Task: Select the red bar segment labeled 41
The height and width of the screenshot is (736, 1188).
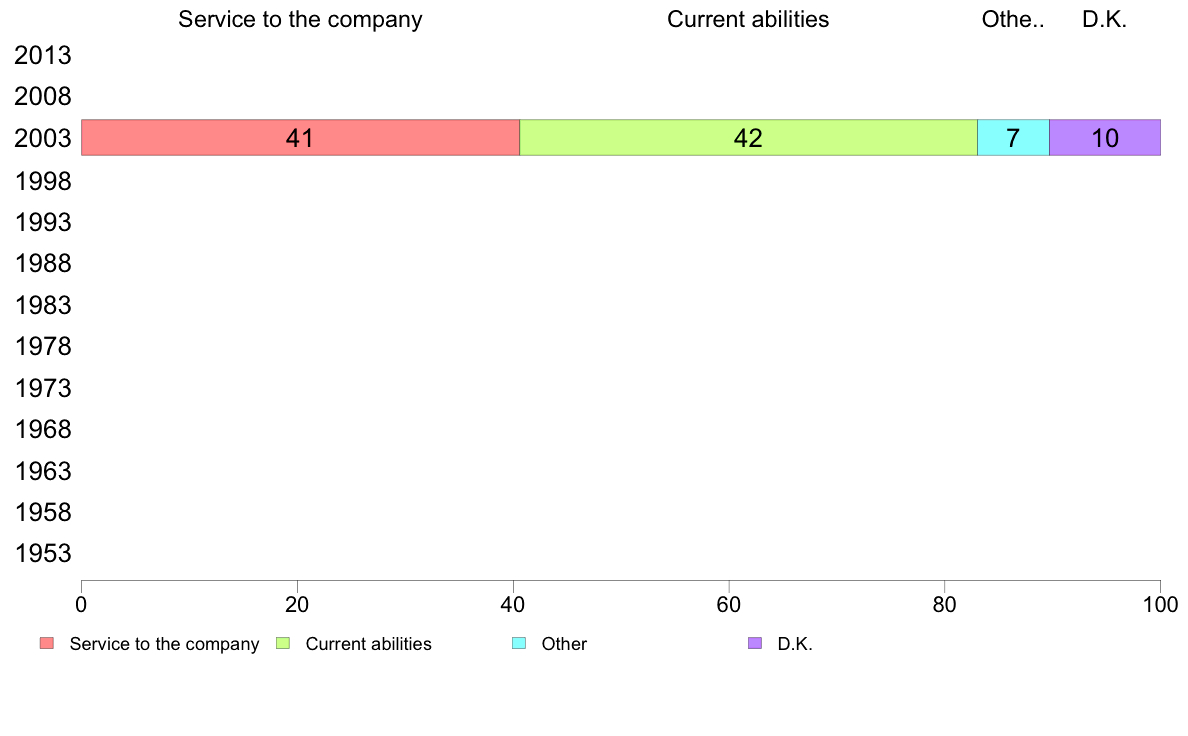Action: point(300,138)
